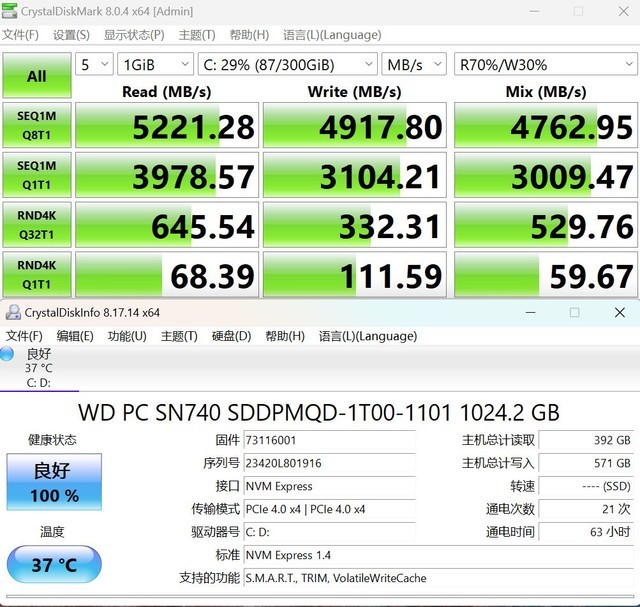Open CrystalDiskInfo 帮助(H) menu

[285, 336]
